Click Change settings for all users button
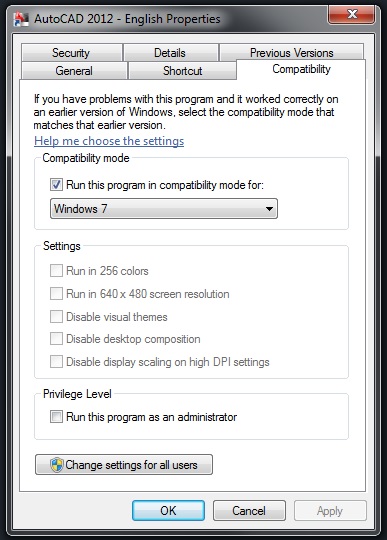This screenshot has width=387, height=540. tap(124, 465)
